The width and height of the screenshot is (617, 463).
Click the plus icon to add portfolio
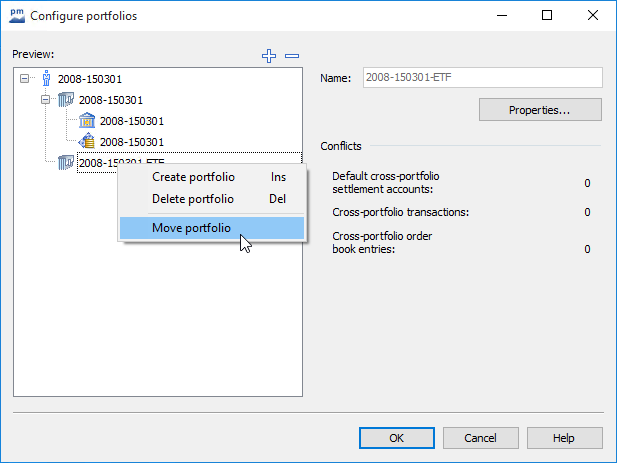pyautogui.click(x=268, y=56)
